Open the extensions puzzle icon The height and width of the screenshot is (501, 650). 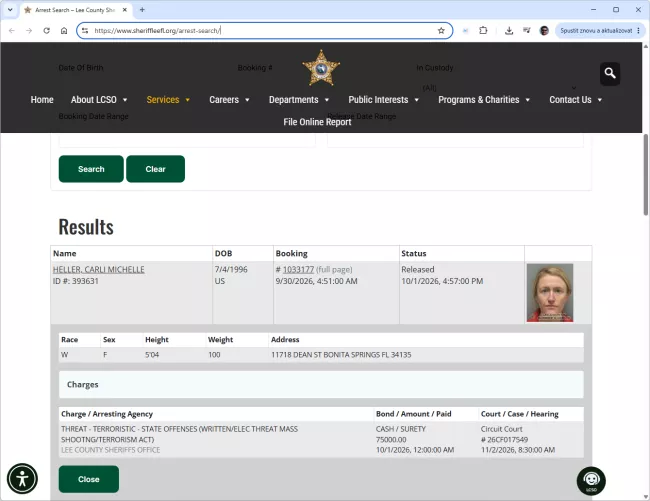click(483, 31)
